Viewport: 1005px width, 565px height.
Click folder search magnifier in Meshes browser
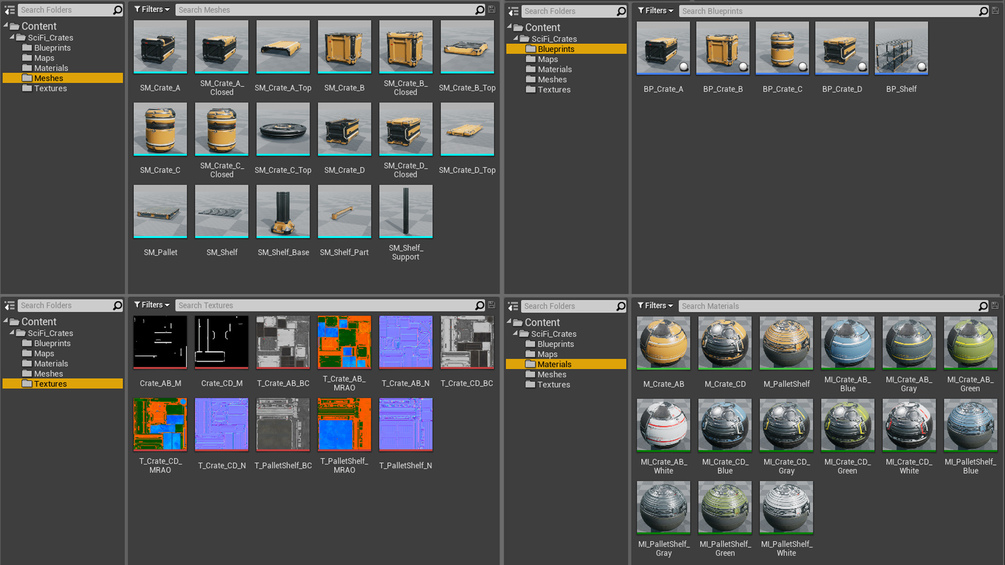click(x=117, y=10)
